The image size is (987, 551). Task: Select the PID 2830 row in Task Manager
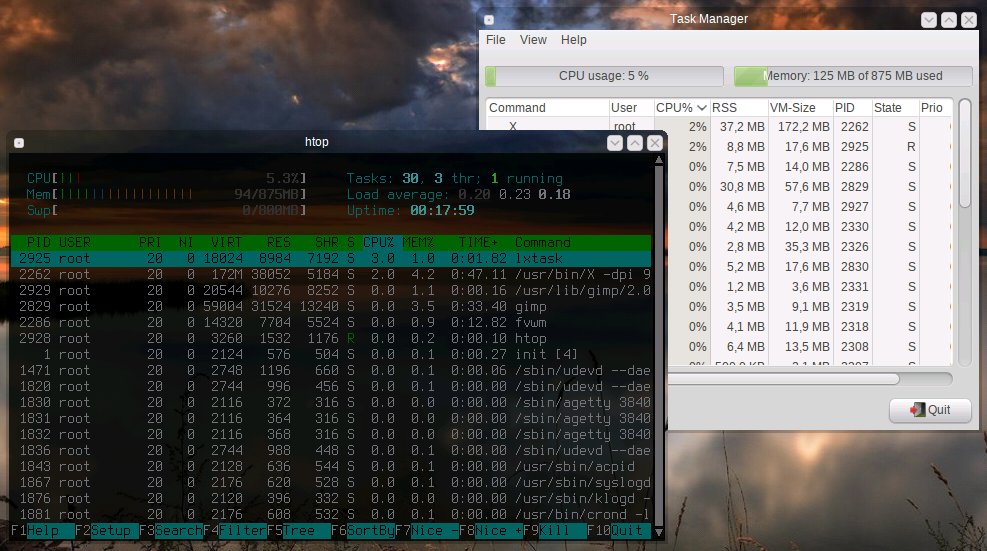tap(809, 267)
